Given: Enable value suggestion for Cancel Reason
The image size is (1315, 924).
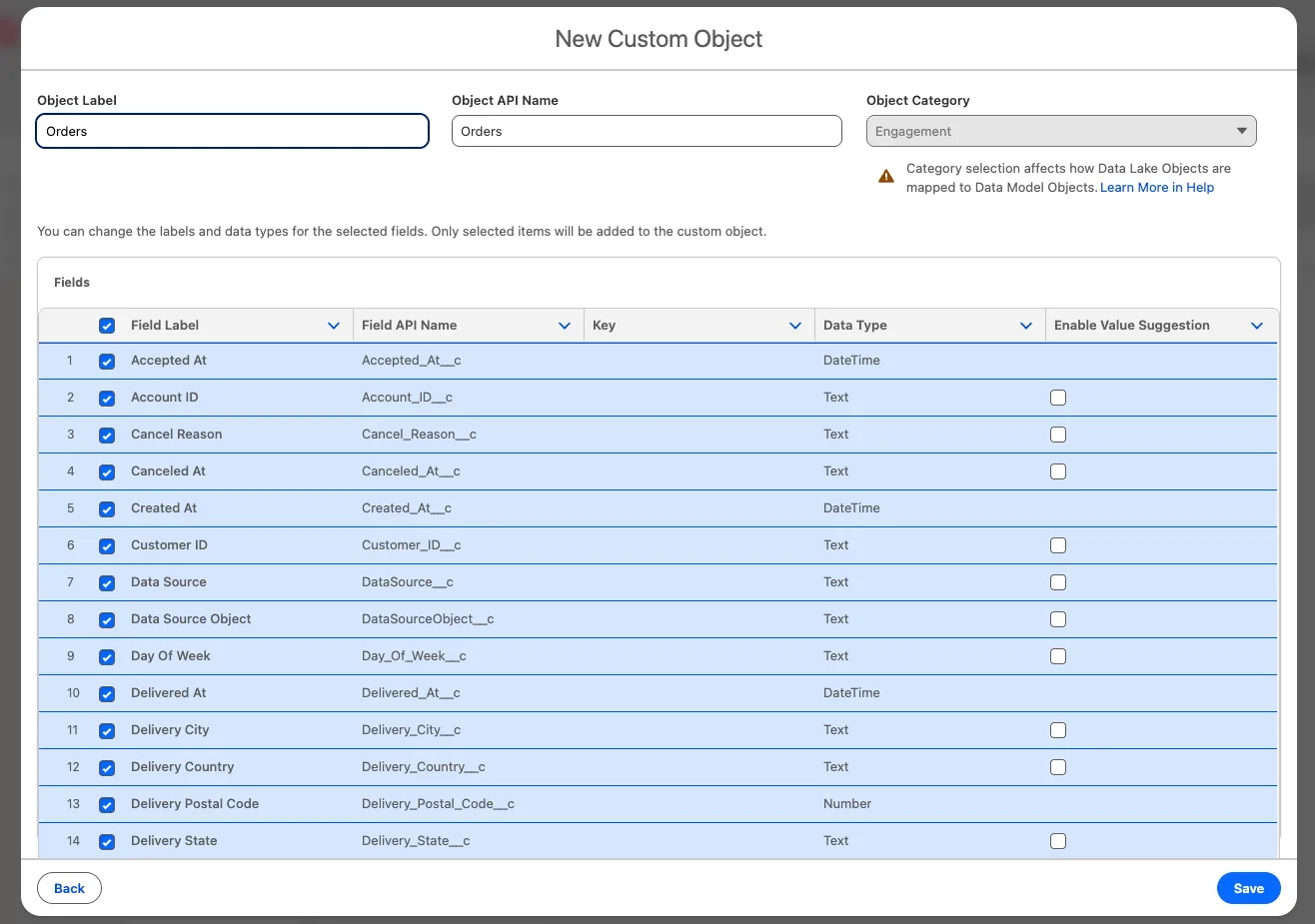Looking at the screenshot, I should point(1058,435).
